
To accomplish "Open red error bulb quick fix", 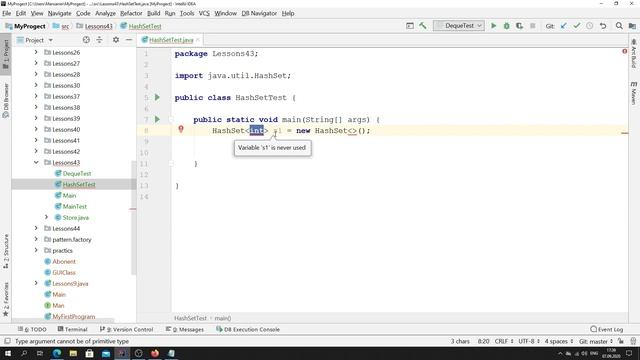I will coord(181,129).
